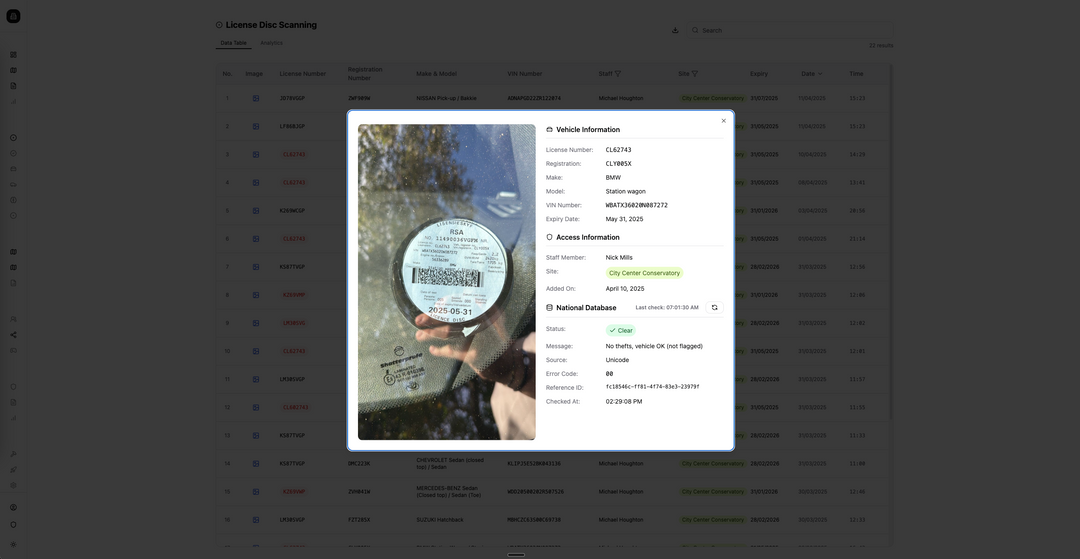Click the share icon in sidebar
This screenshot has width=1080, height=559.
click(13, 335)
